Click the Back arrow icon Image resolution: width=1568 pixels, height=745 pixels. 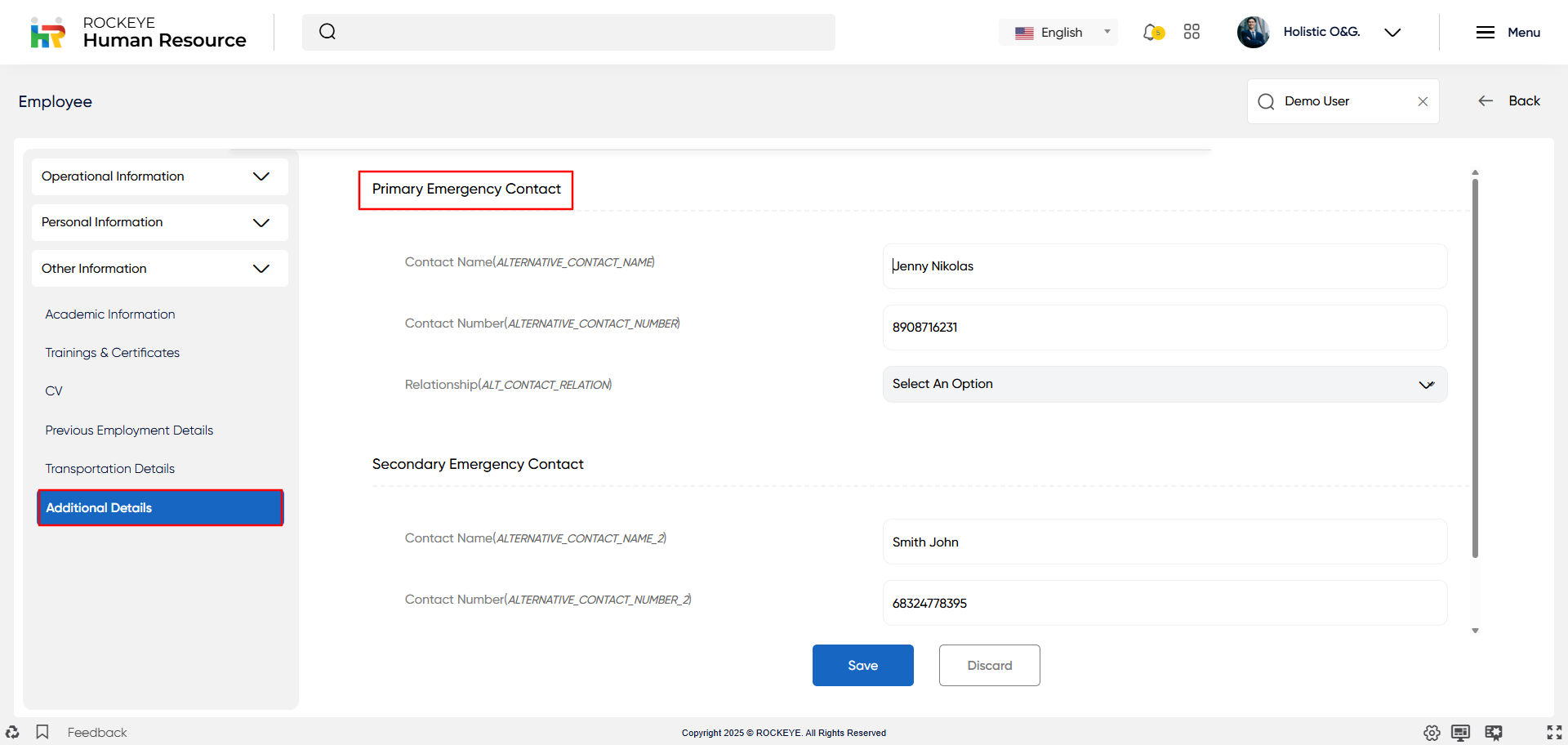point(1486,100)
